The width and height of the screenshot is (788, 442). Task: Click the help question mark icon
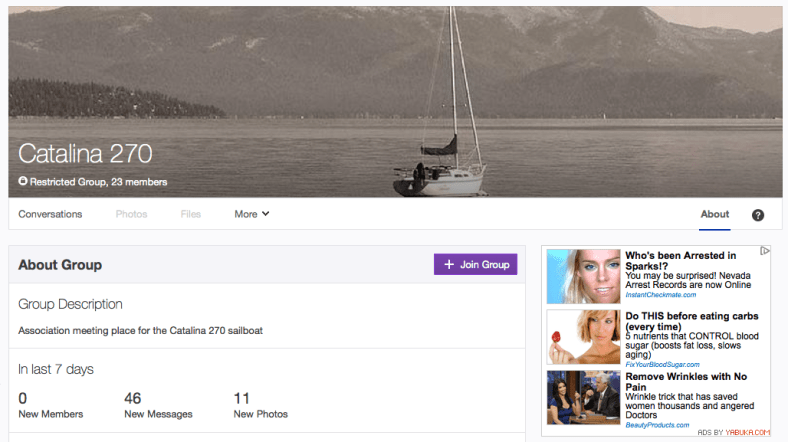pyautogui.click(x=758, y=215)
